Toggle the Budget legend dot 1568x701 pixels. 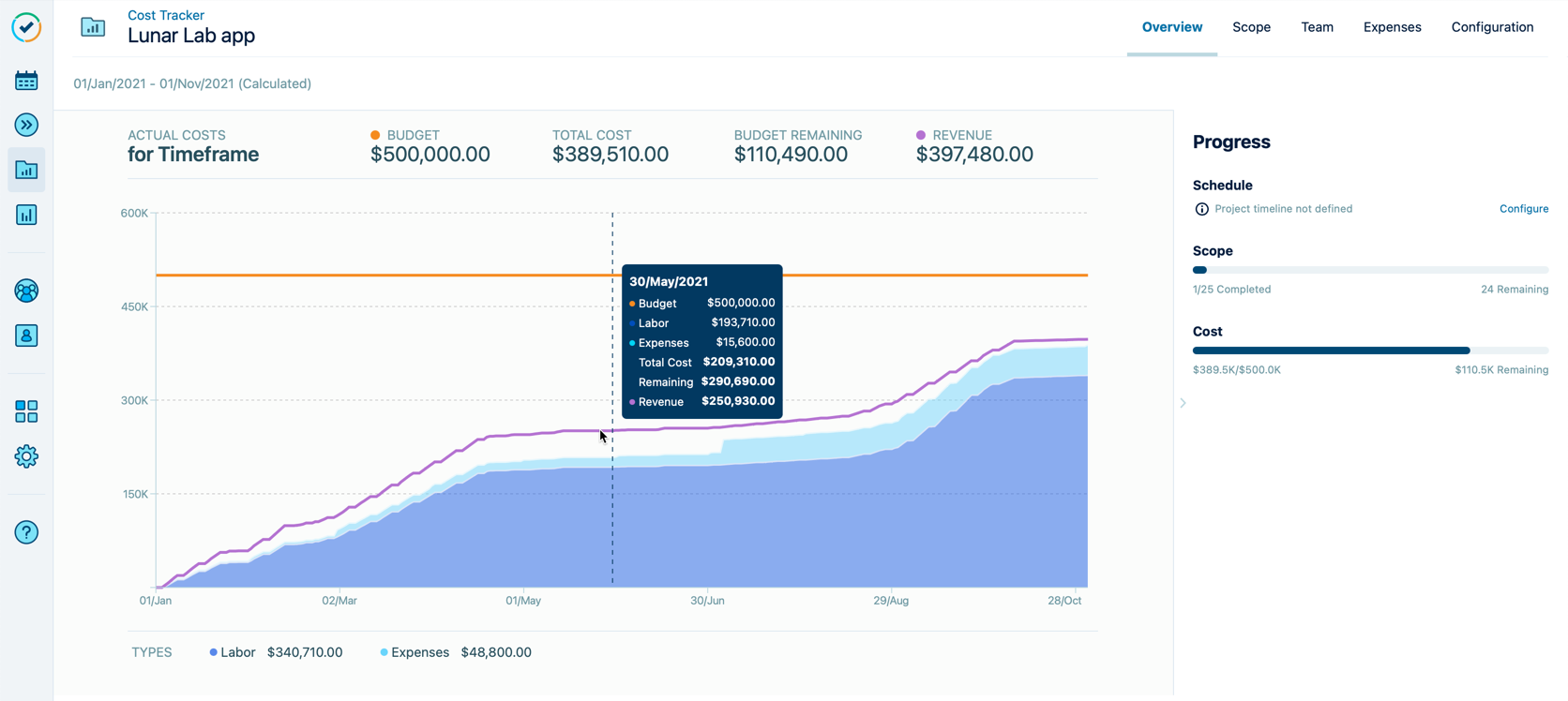(375, 134)
